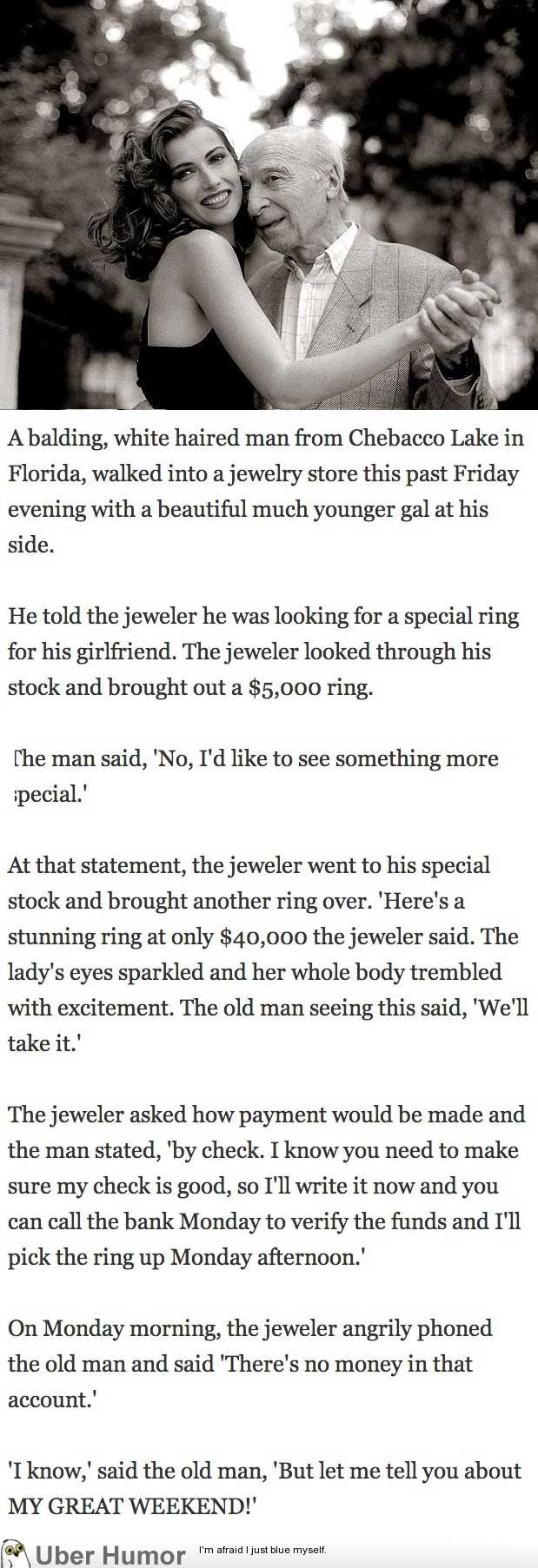Screen dimensions: 538x1568
Task: Click the Uber Humor owl logo icon
Action: click(17, 1551)
